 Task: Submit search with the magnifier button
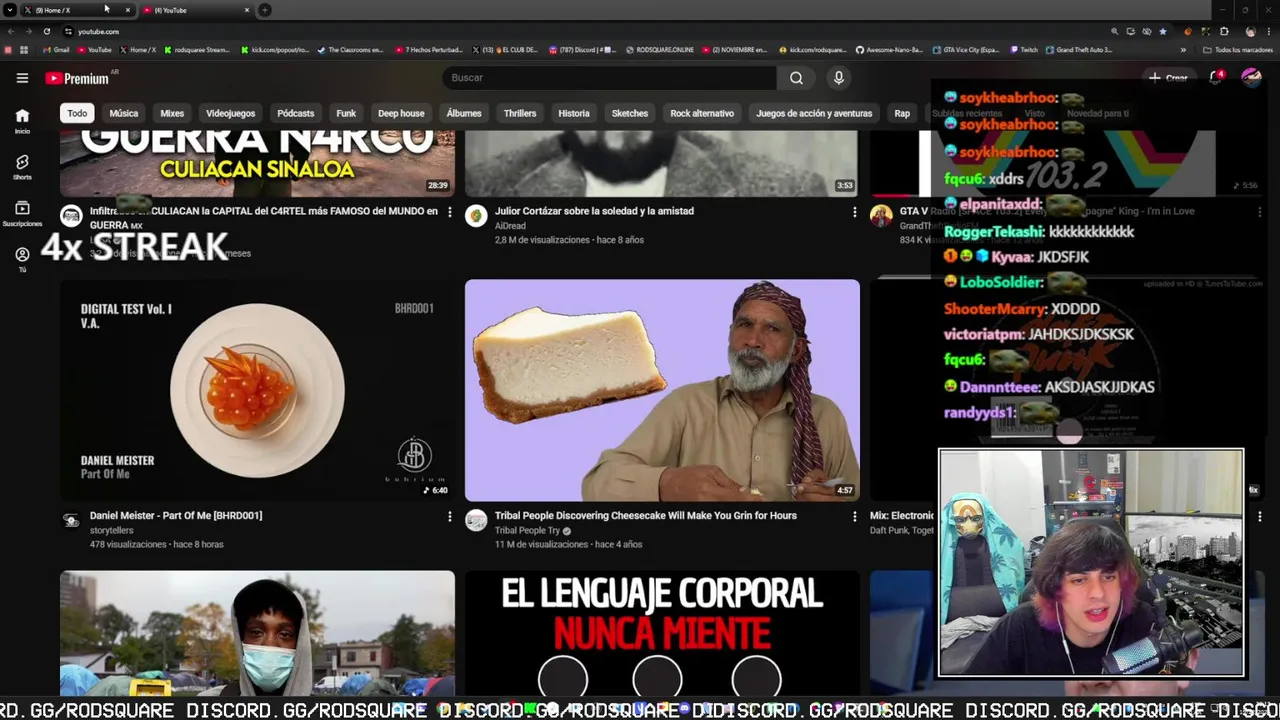796,78
